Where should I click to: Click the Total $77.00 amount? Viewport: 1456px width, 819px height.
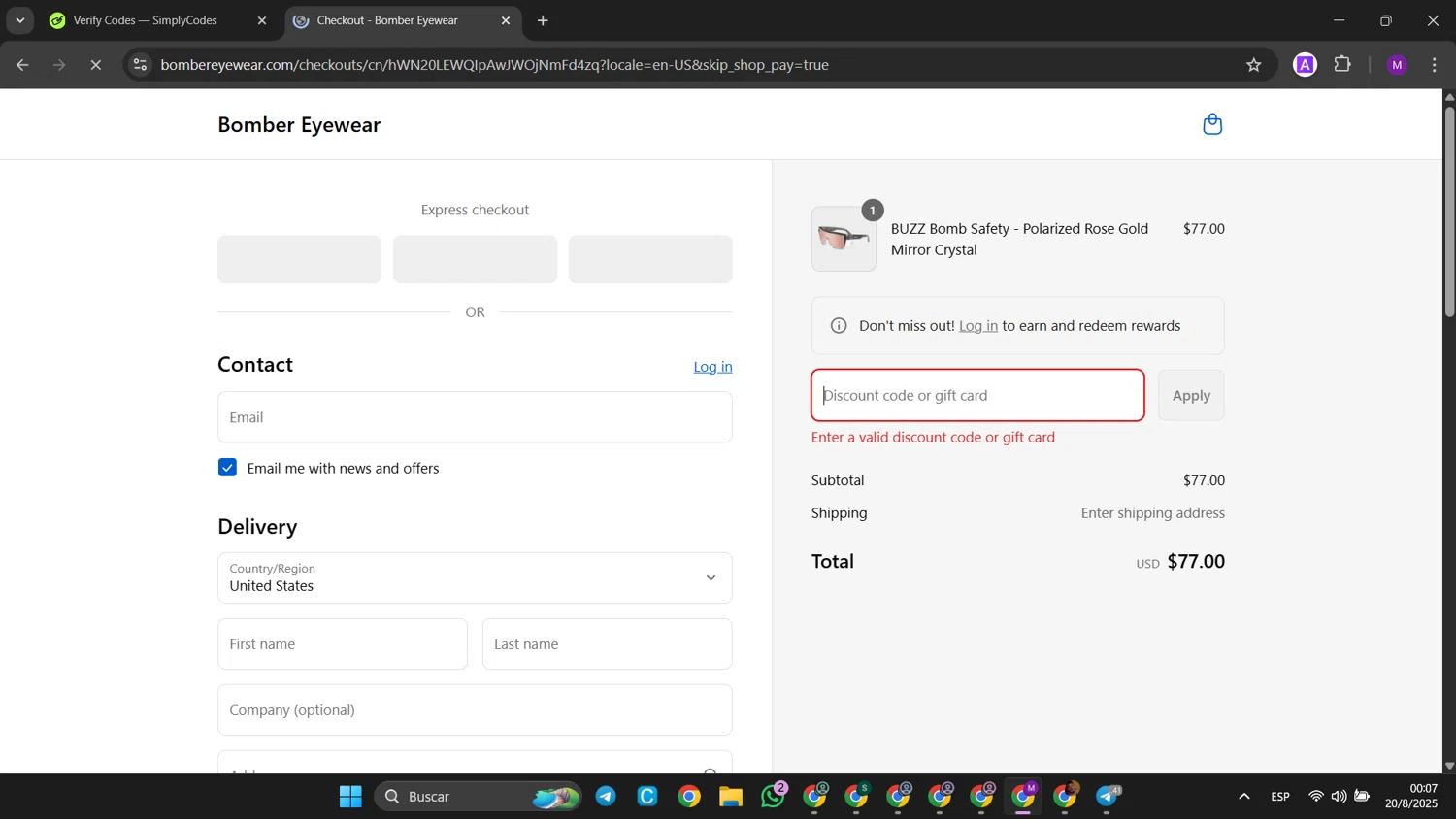(1196, 562)
